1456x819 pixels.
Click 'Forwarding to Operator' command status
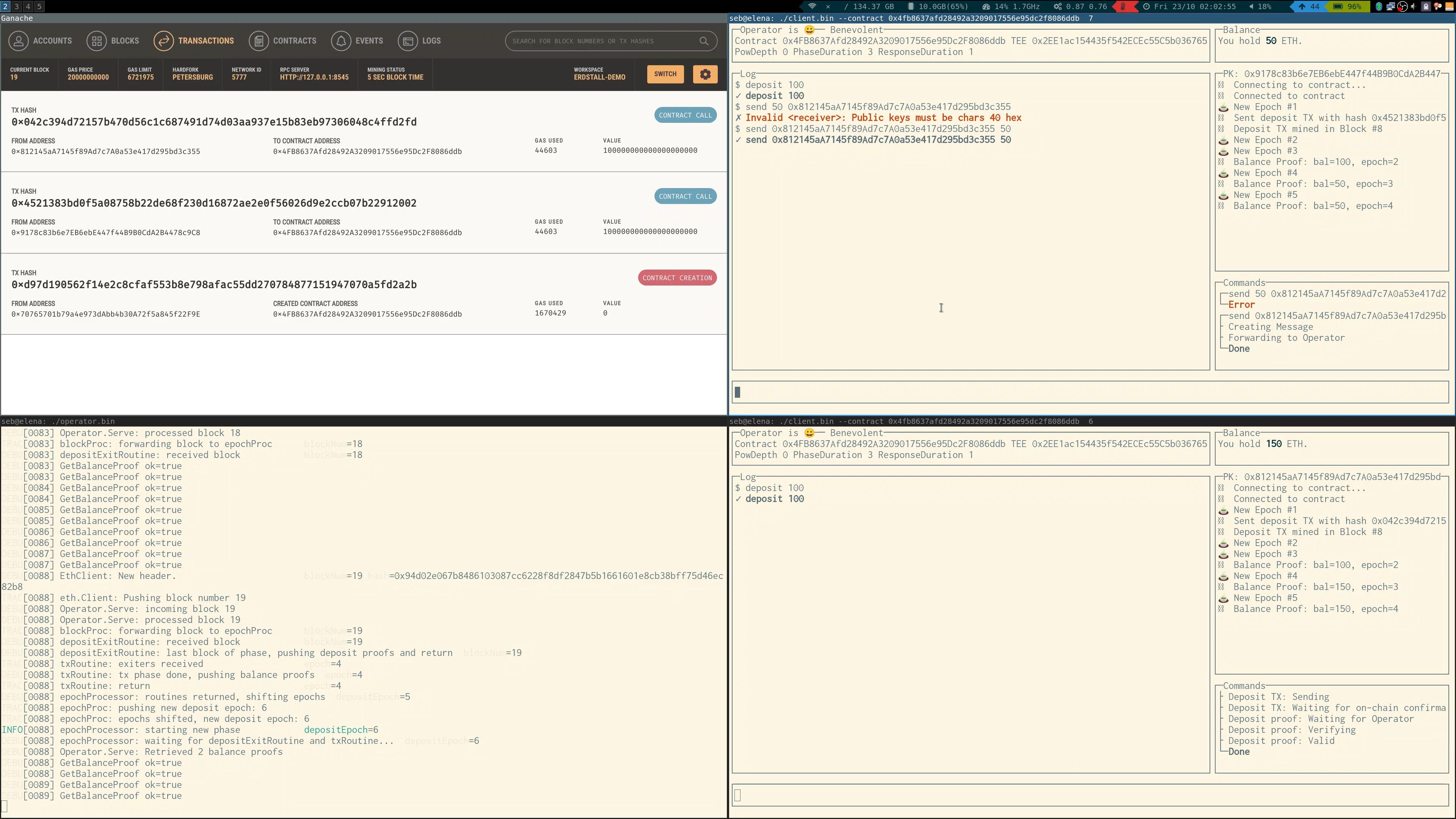click(x=1286, y=337)
